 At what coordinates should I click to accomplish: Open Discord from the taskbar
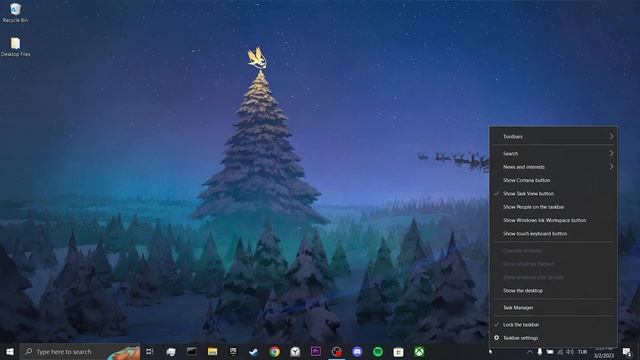click(x=357, y=351)
